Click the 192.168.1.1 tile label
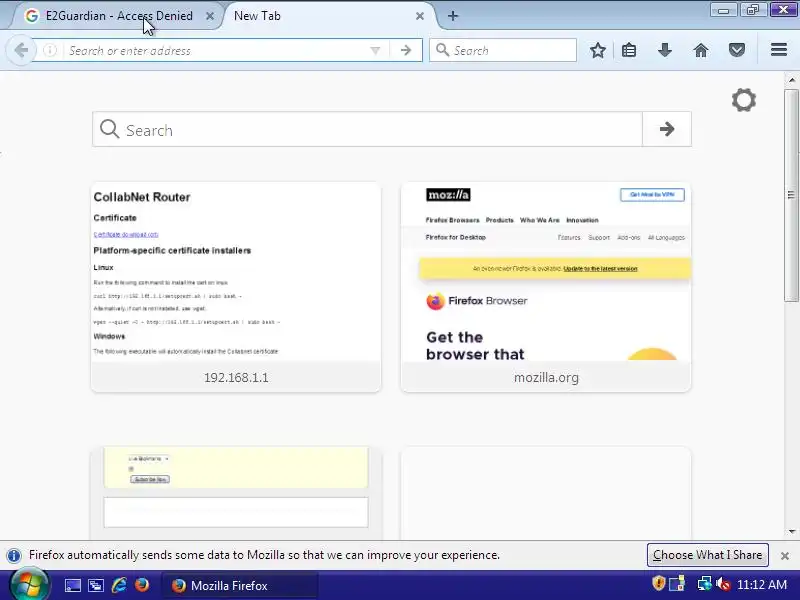This screenshot has width=800, height=600. (x=236, y=378)
